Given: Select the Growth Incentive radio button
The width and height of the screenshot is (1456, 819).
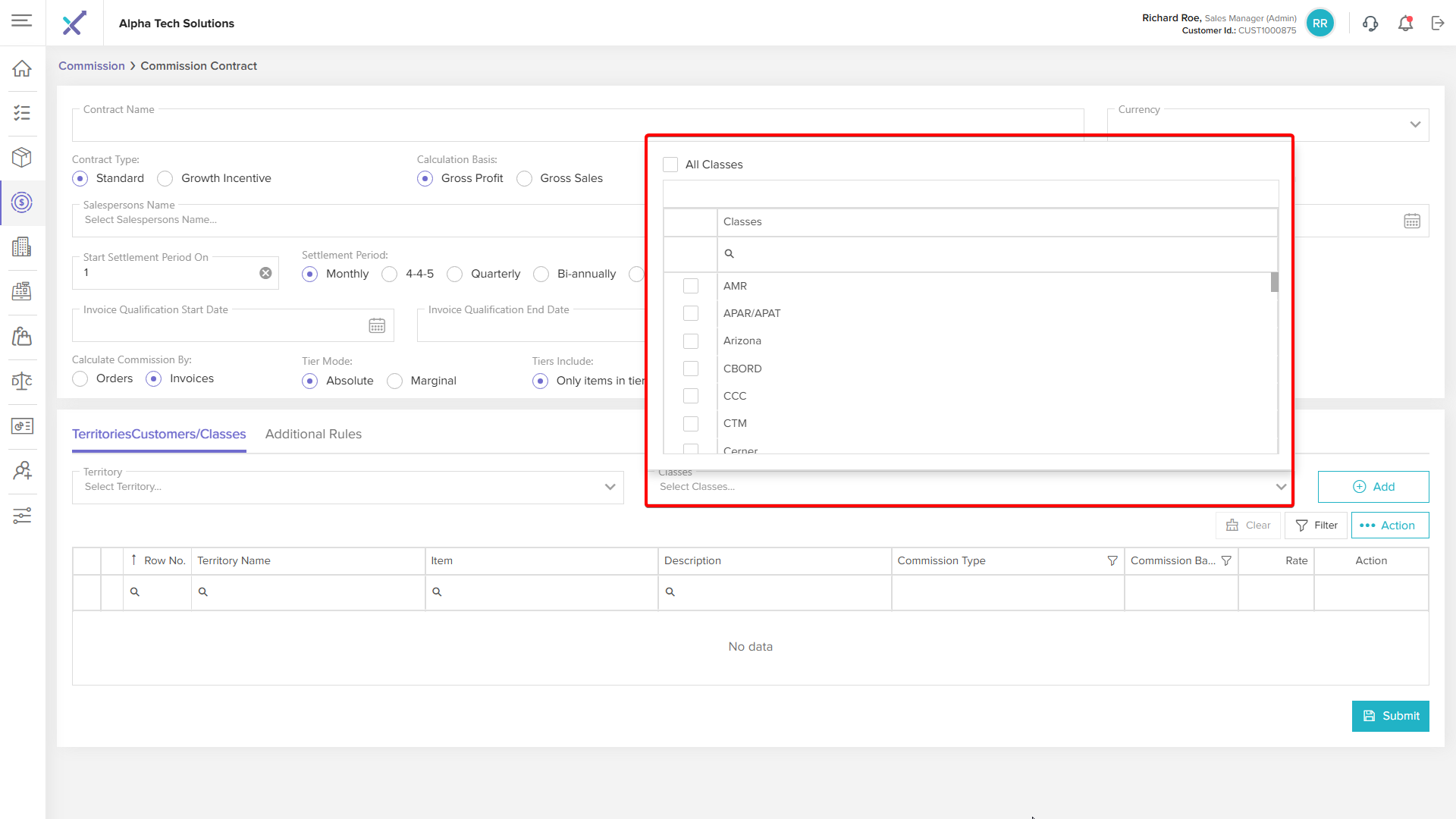Looking at the screenshot, I should coord(165,179).
